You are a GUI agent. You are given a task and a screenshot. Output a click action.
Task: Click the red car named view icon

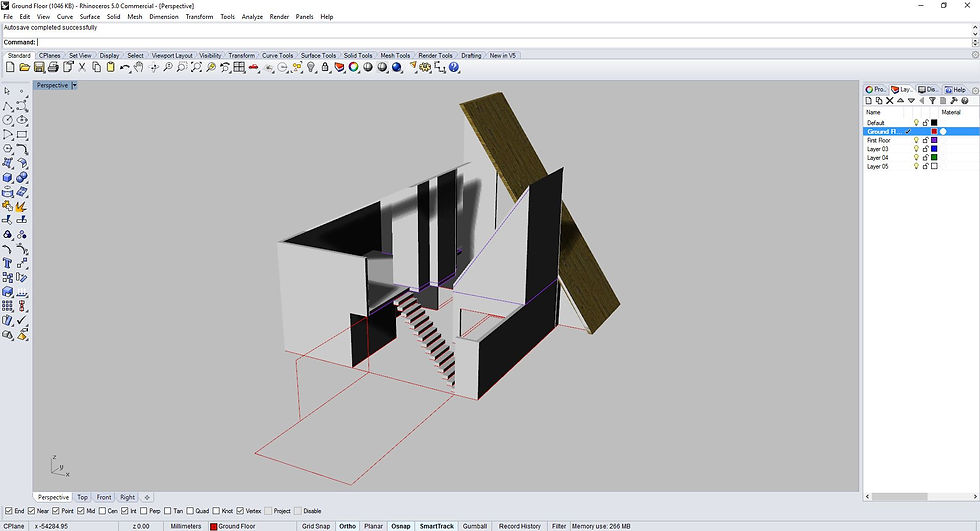click(254, 67)
